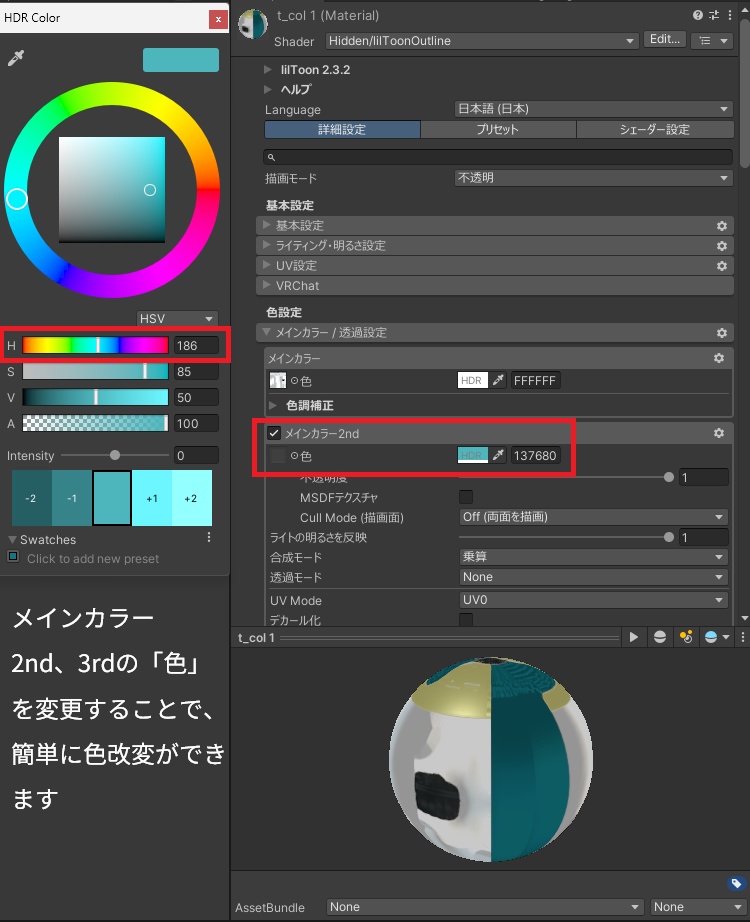The image size is (750, 922).
Task: Play the material preview animation
Action: tap(634, 637)
